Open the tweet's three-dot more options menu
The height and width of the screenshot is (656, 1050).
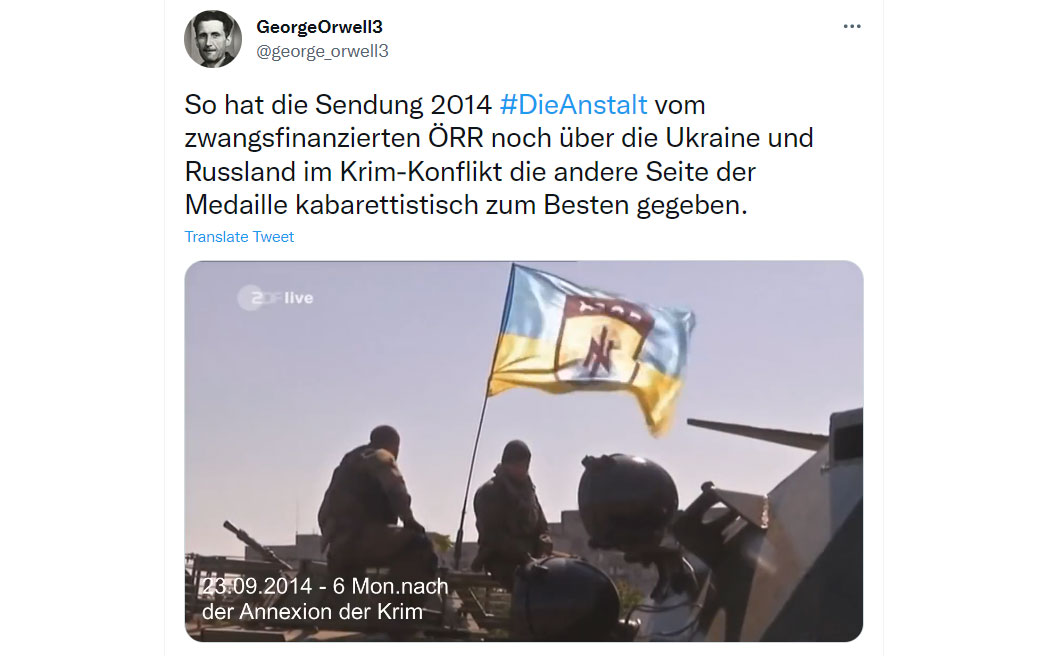tap(852, 26)
